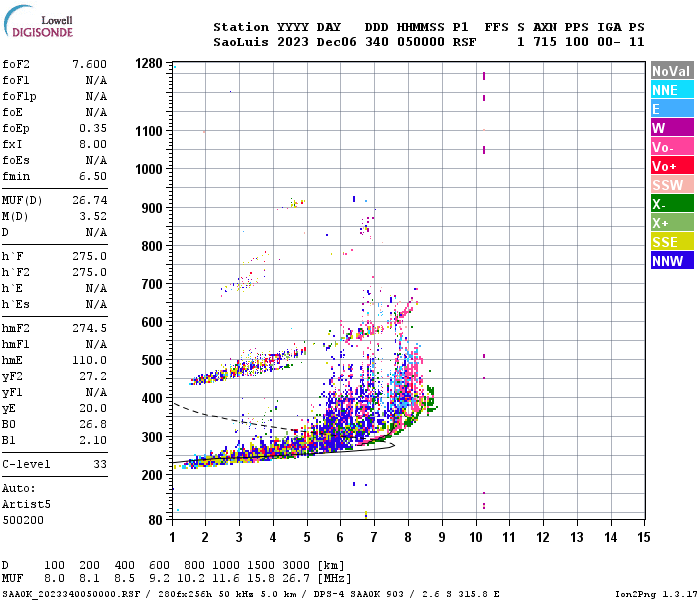Click the PPS value 100

(x=577, y=42)
